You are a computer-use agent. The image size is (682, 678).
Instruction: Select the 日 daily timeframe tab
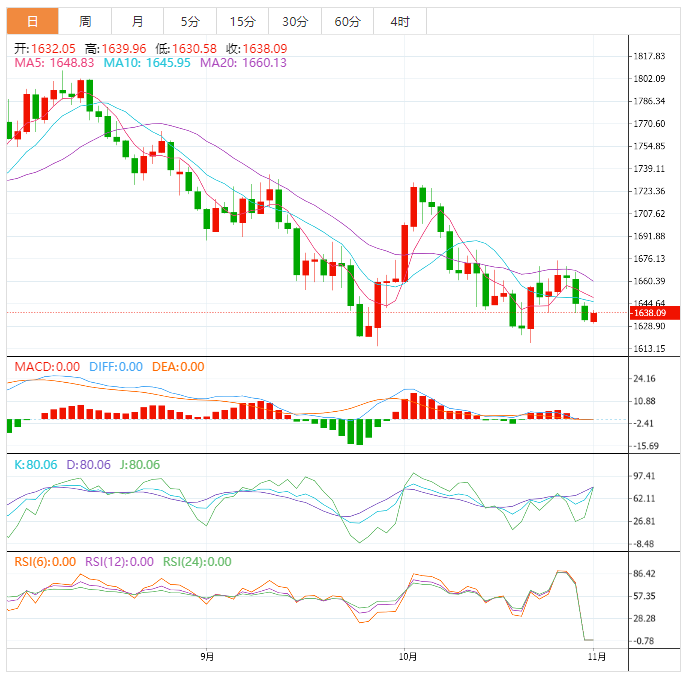(32, 21)
